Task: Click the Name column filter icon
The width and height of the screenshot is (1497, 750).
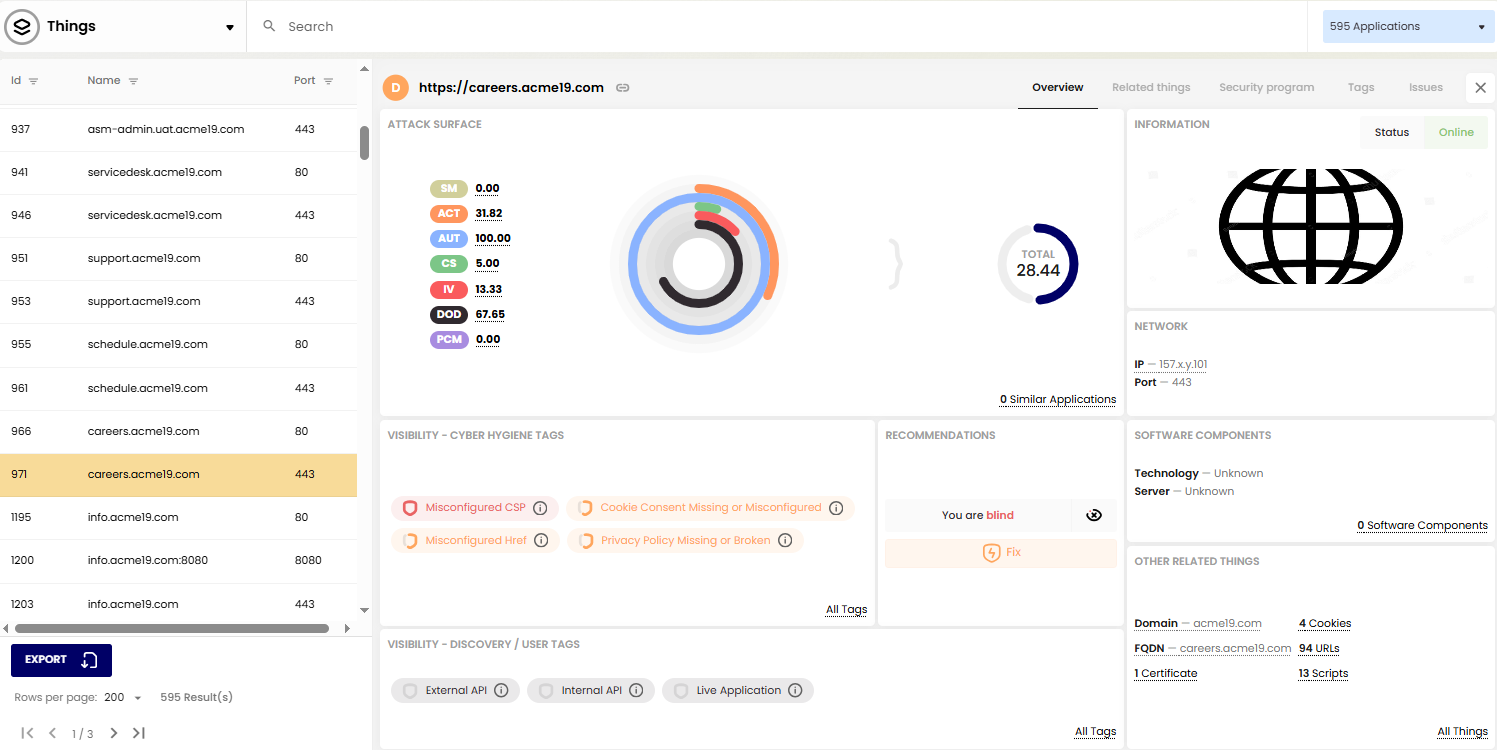Action: (133, 81)
